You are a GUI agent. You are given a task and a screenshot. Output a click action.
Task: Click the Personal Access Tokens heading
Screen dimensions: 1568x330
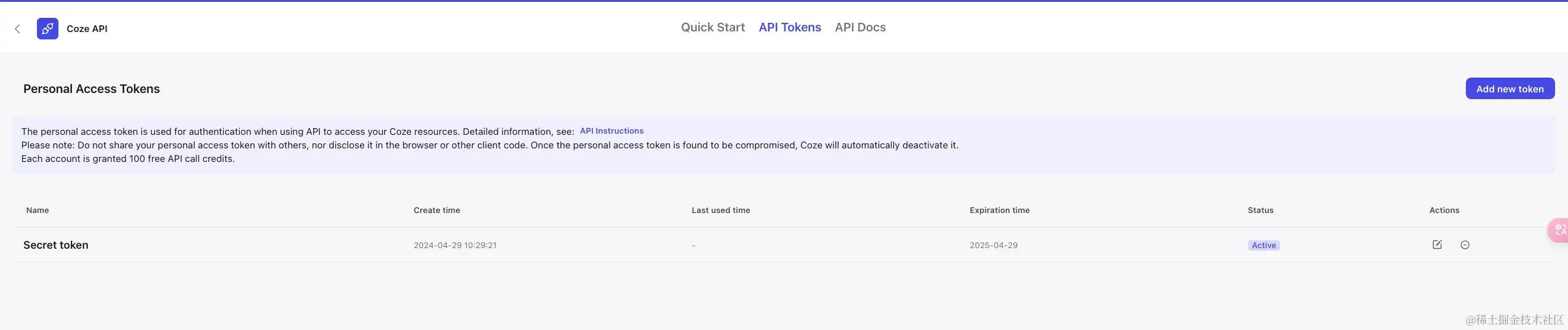click(92, 89)
